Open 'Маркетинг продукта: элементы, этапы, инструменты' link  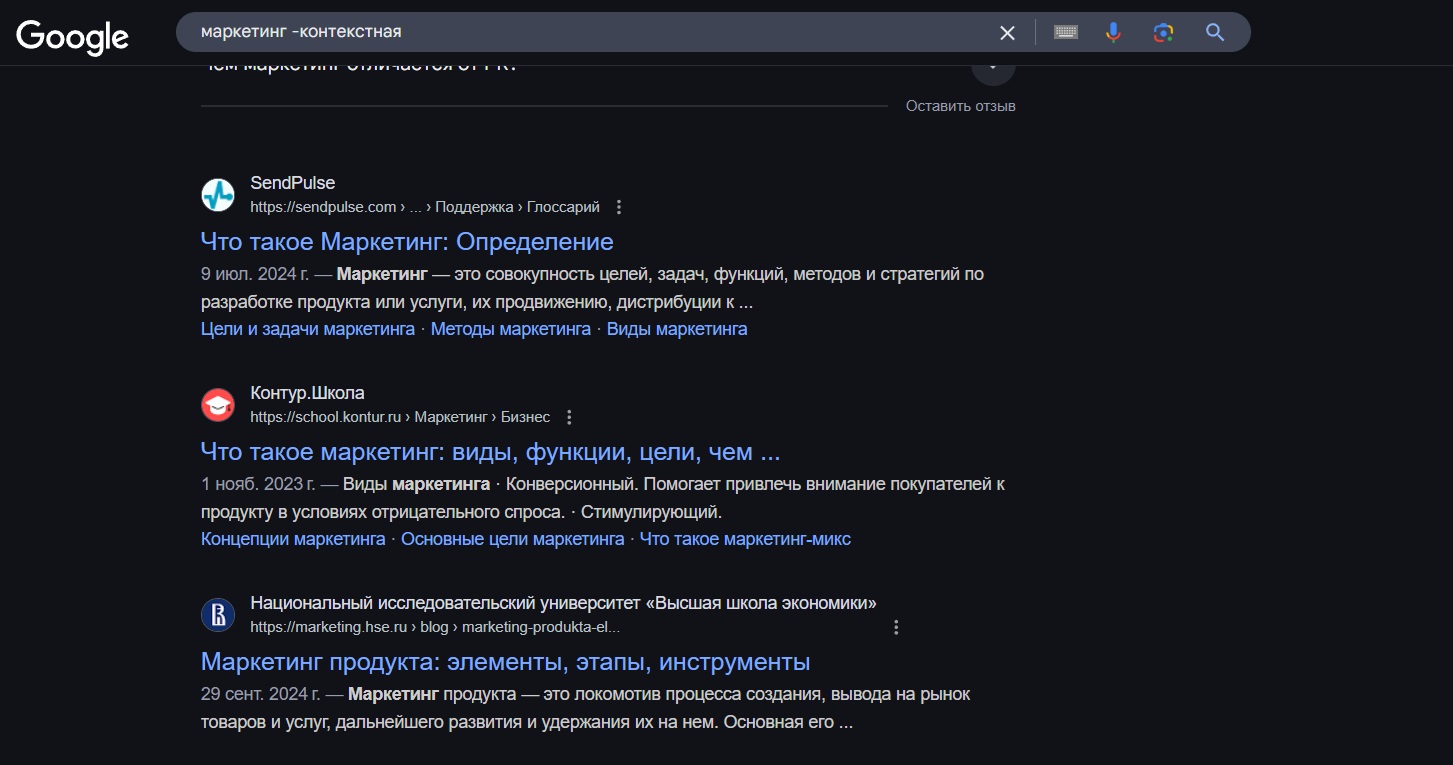click(505, 662)
